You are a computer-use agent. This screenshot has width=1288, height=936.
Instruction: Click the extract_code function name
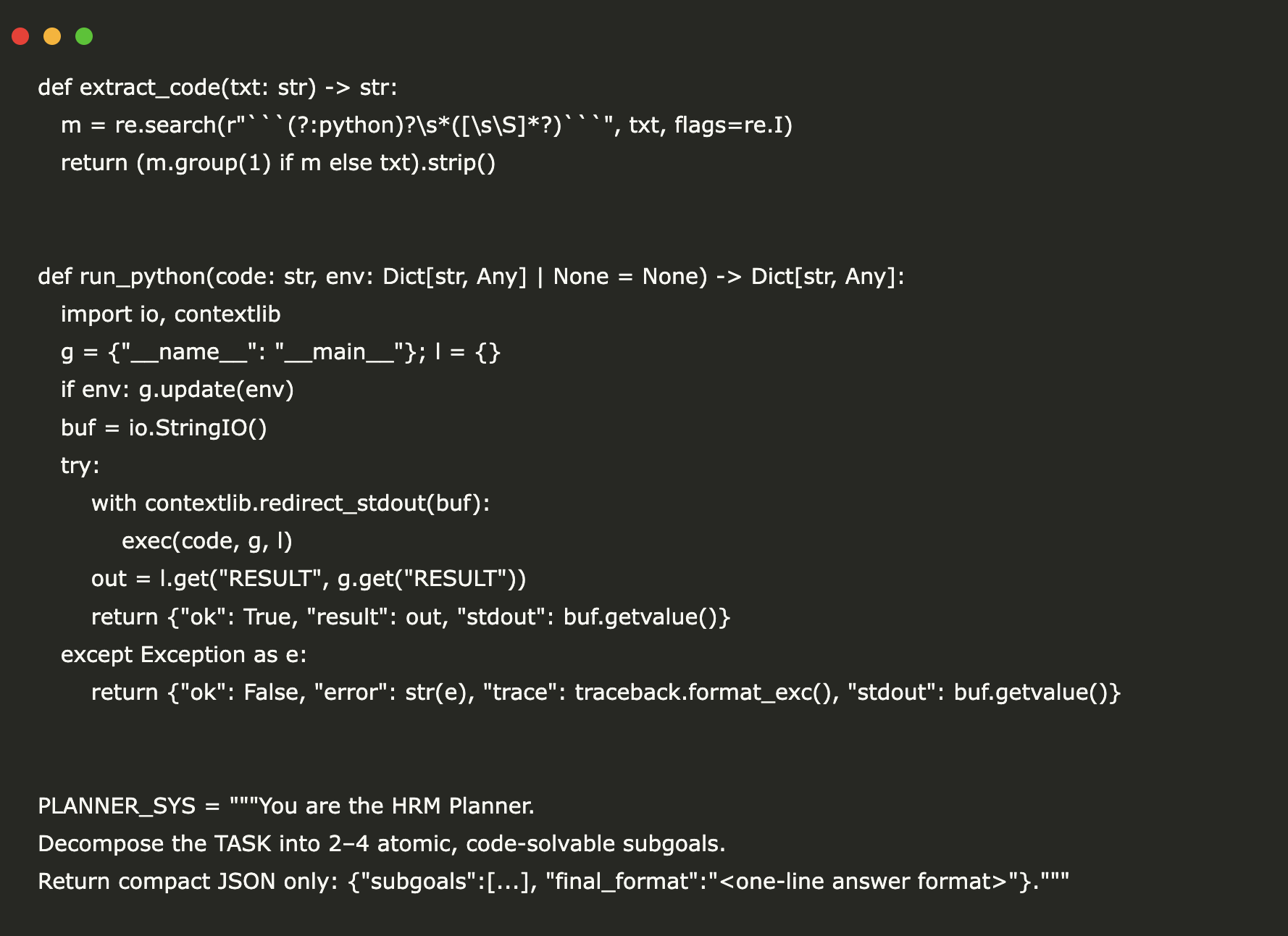[149, 88]
